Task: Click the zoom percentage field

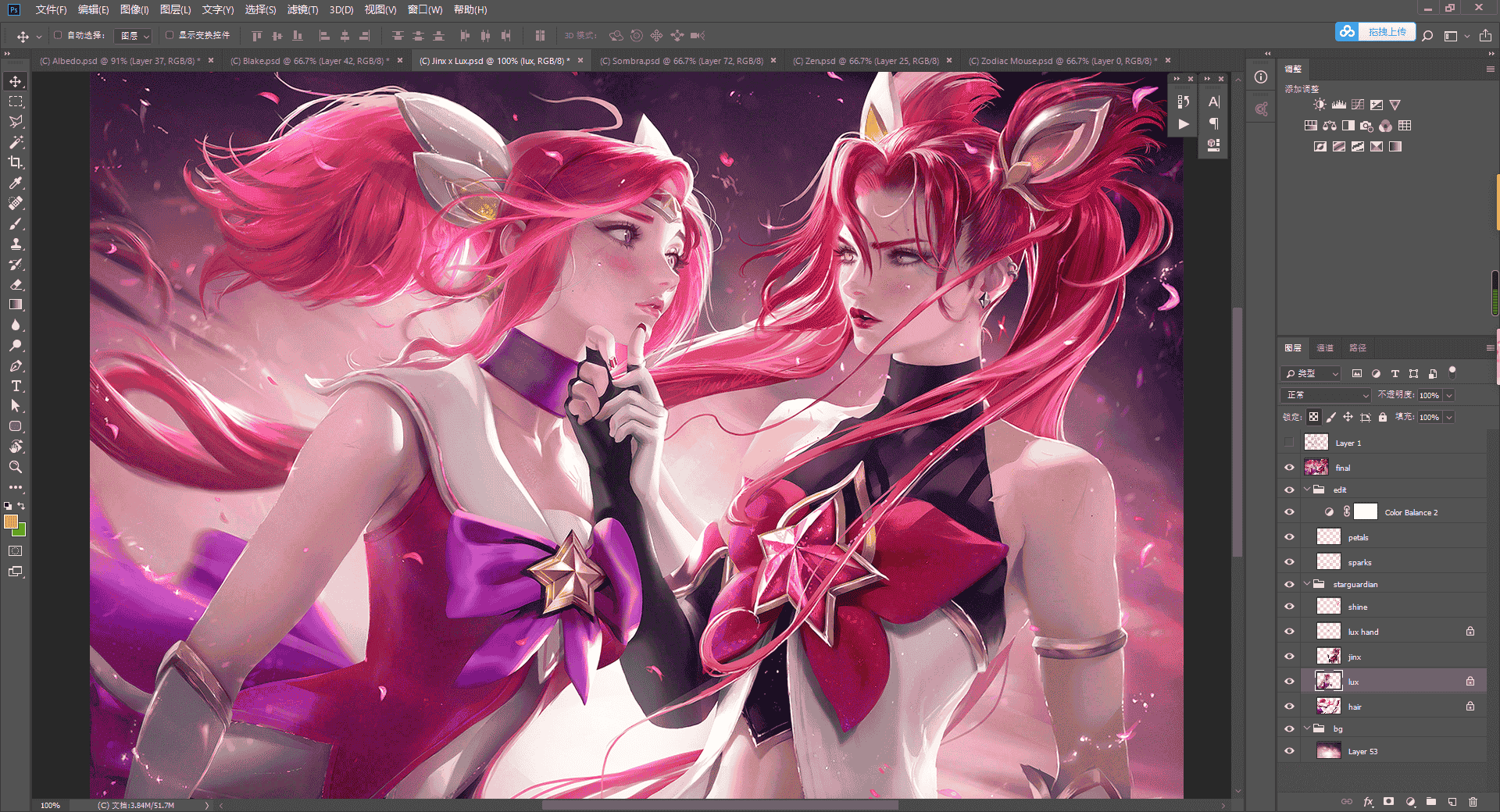Action: tap(51, 805)
